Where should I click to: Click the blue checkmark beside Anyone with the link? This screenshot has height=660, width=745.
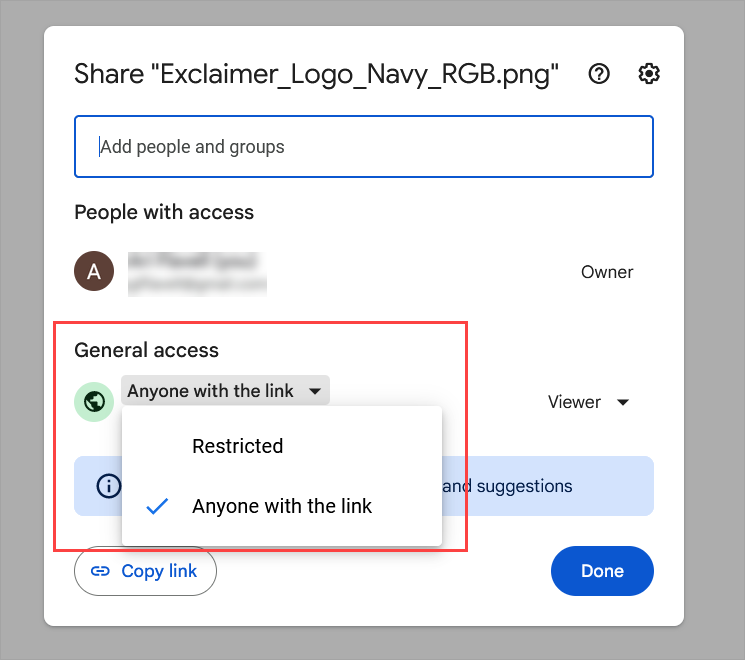[157, 506]
